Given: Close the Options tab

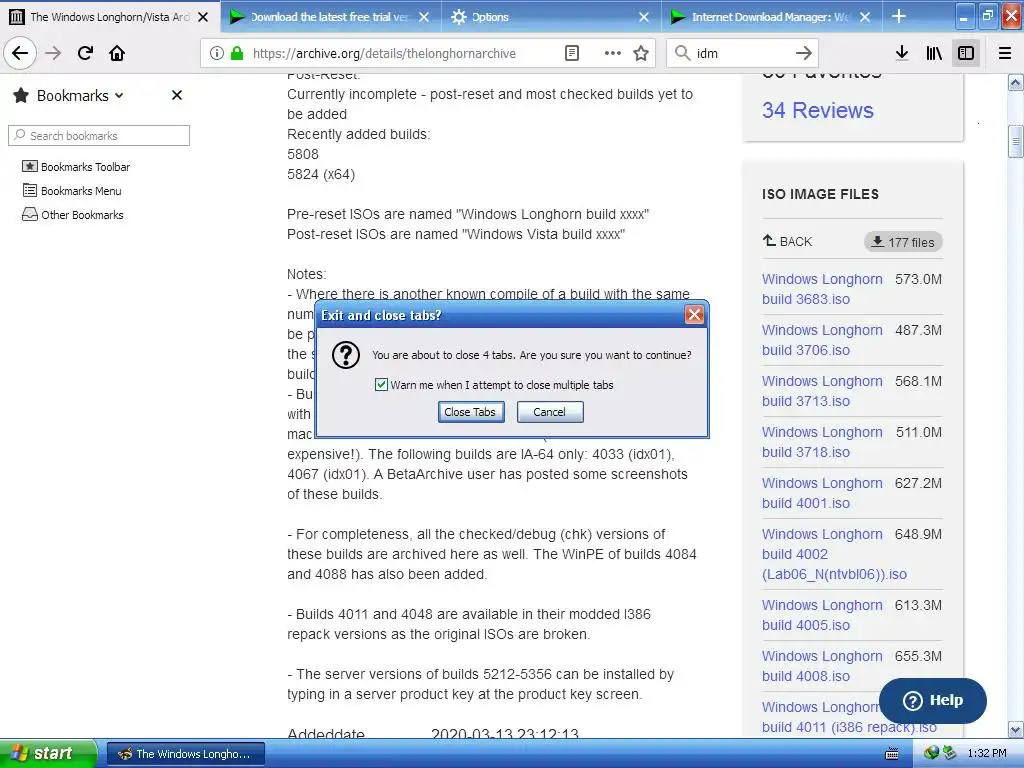Looking at the screenshot, I should click(x=644, y=17).
